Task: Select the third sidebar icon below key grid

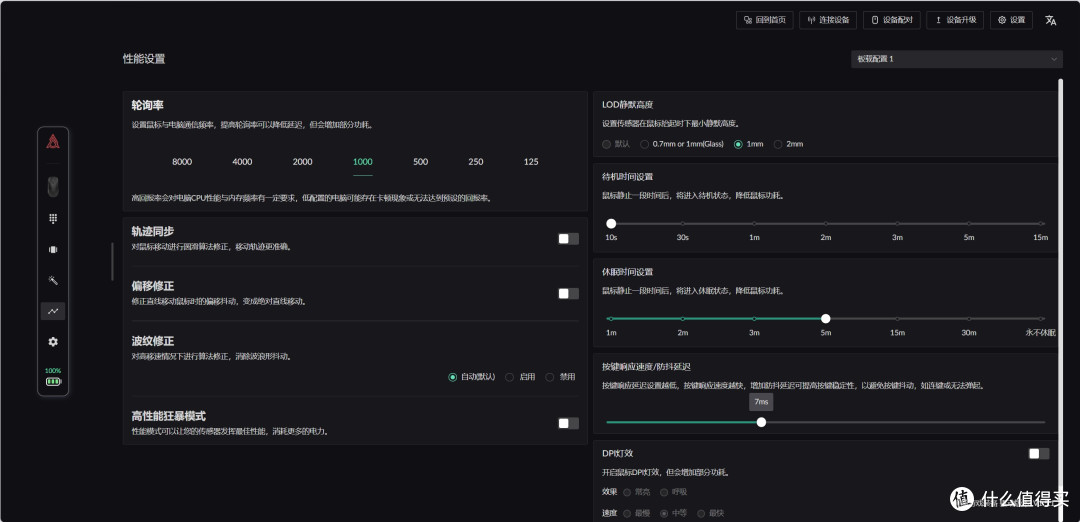Action: 53,249
